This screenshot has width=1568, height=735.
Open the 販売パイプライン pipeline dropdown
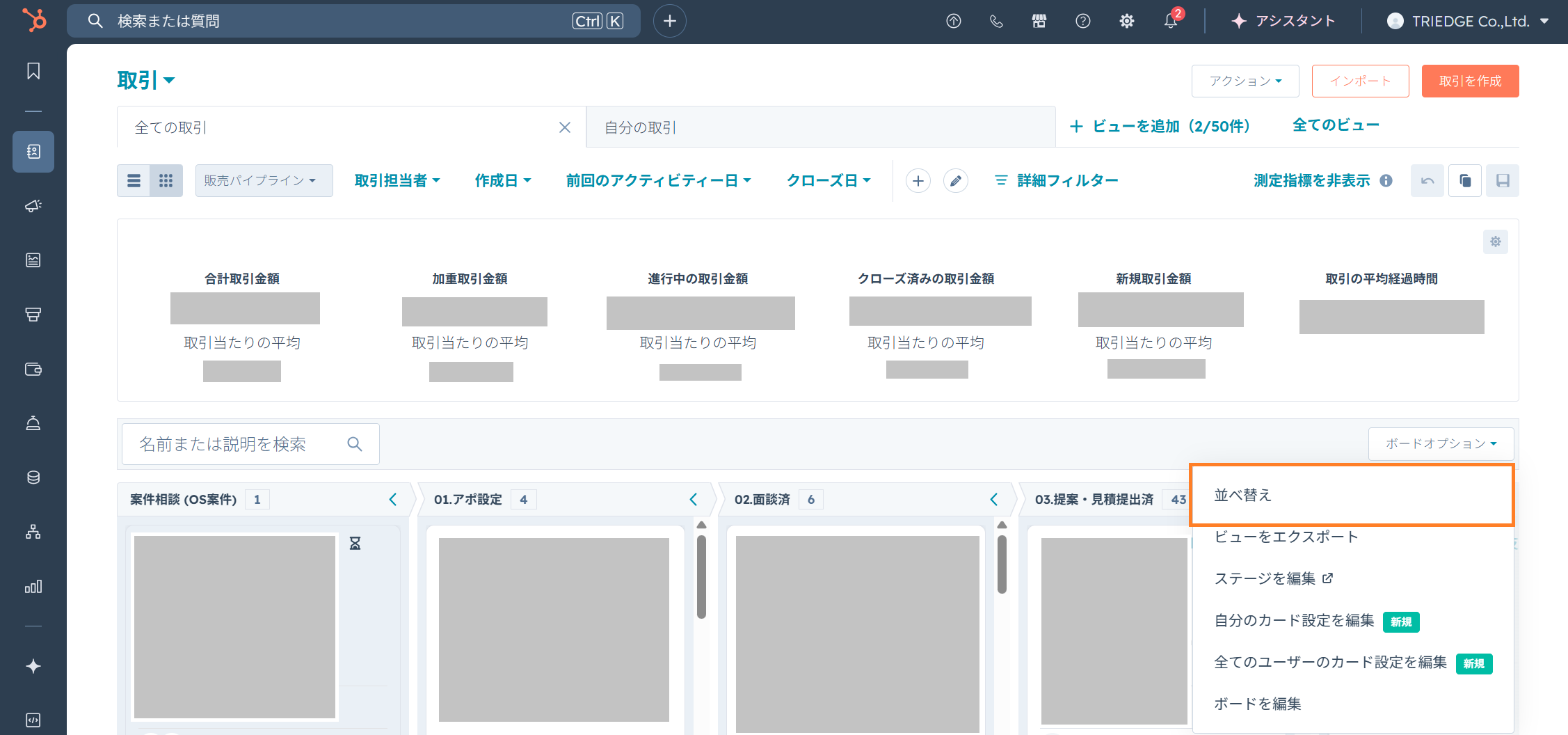pyautogui.click(x=264, y=181)
